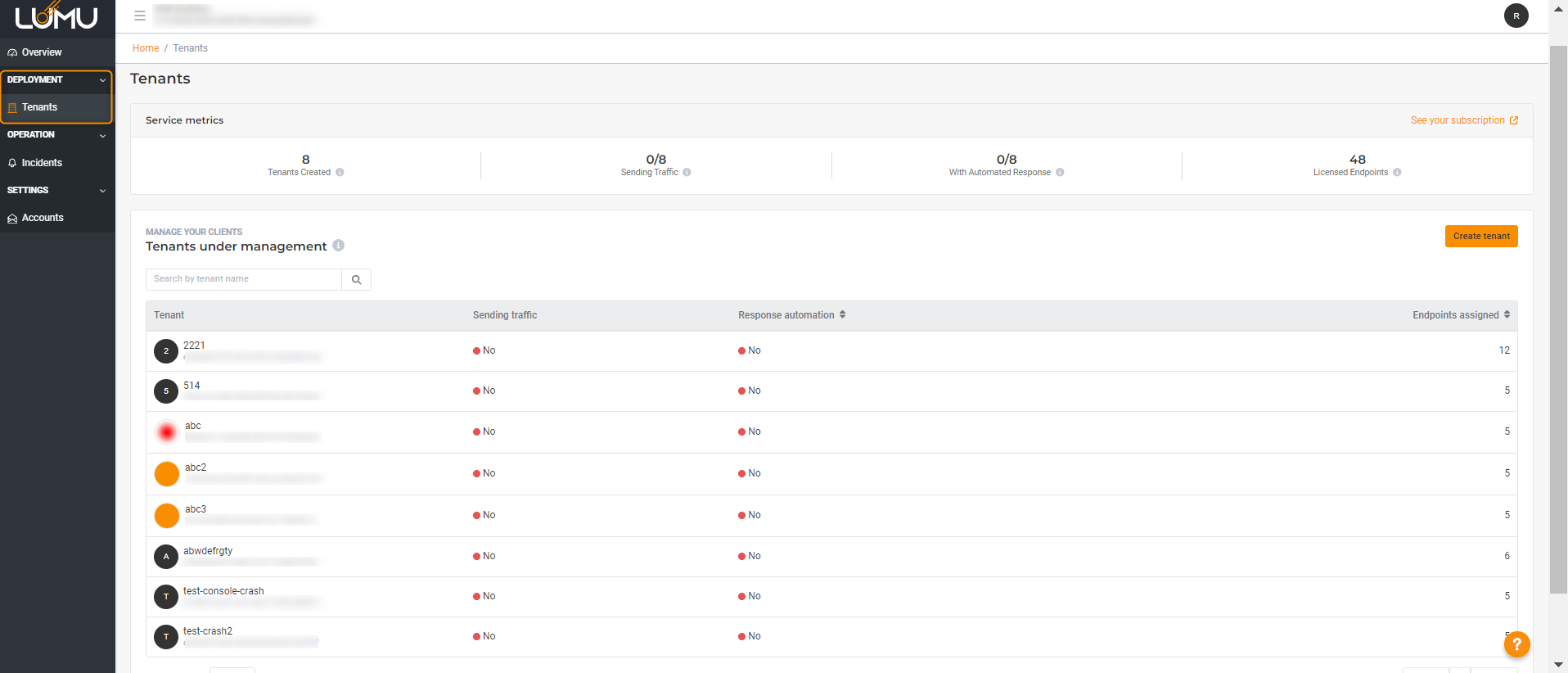Click info icon beside Licensed Endpoints
The height and width of the screenshot is (673, 1568).
[1397, 173]
